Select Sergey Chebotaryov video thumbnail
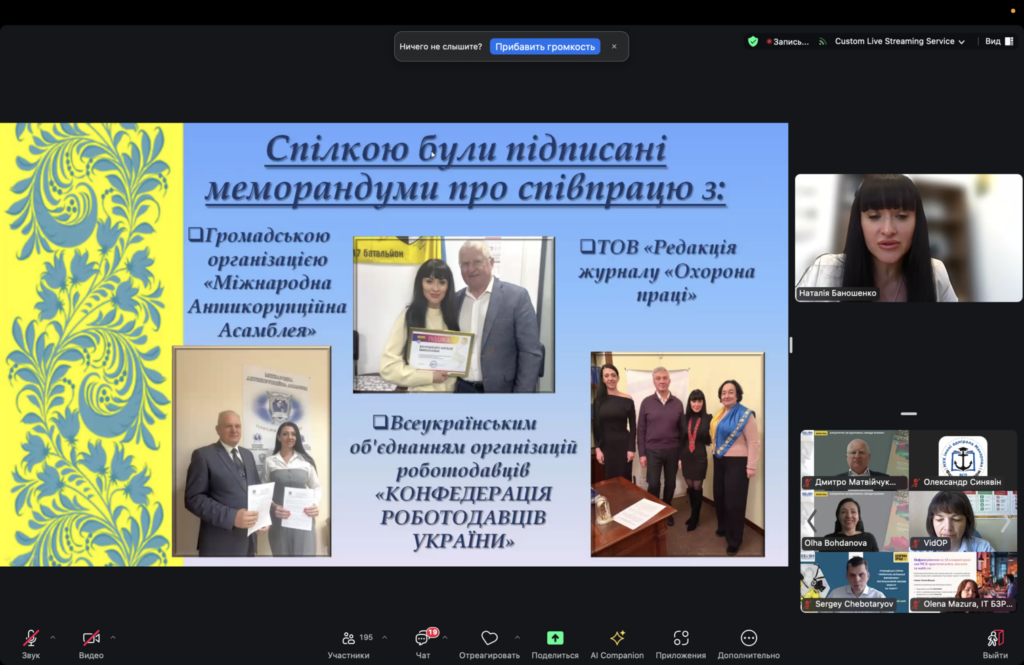Screen dimensions: 1024x665 point(854,582)
